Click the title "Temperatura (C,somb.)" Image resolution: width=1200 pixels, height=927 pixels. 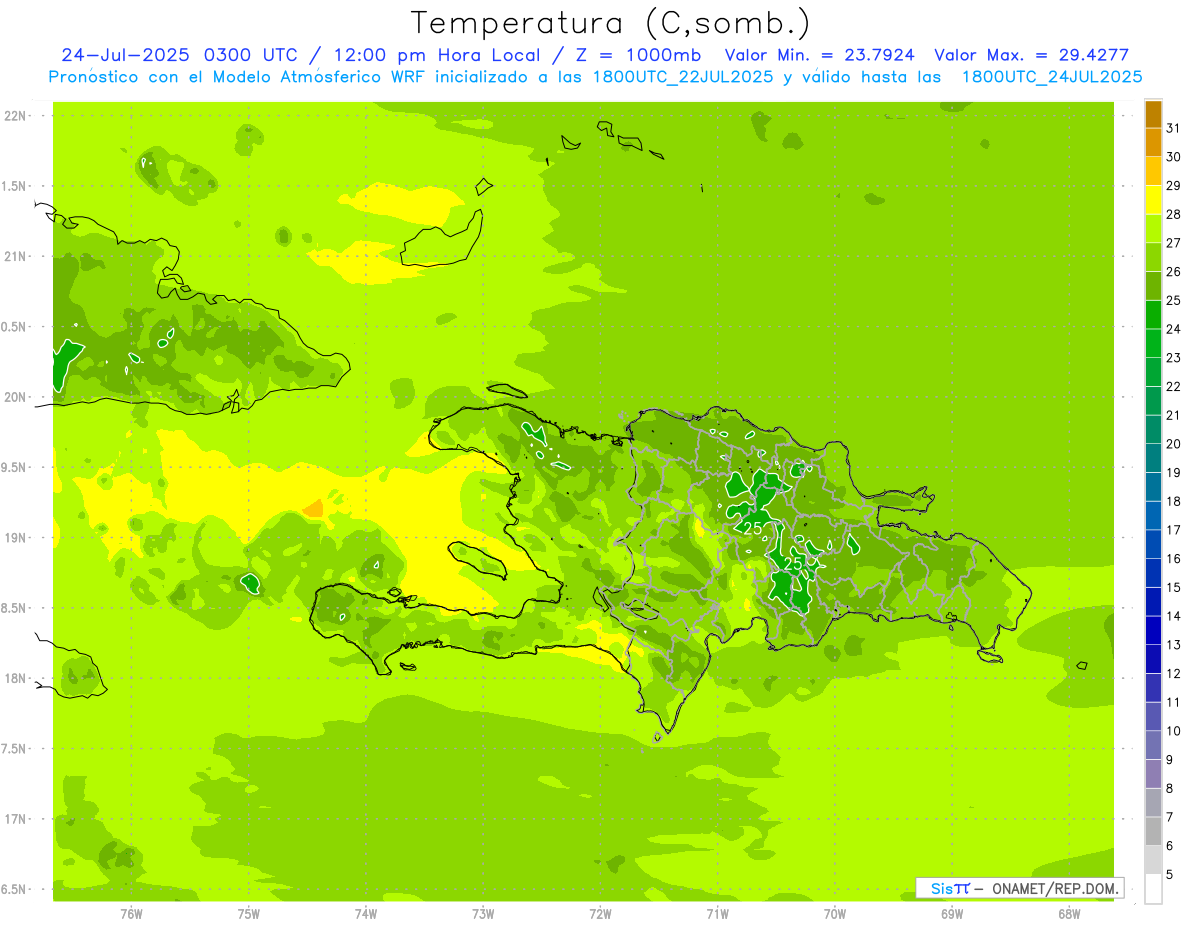pyautogui.click(x=611, y=24)
